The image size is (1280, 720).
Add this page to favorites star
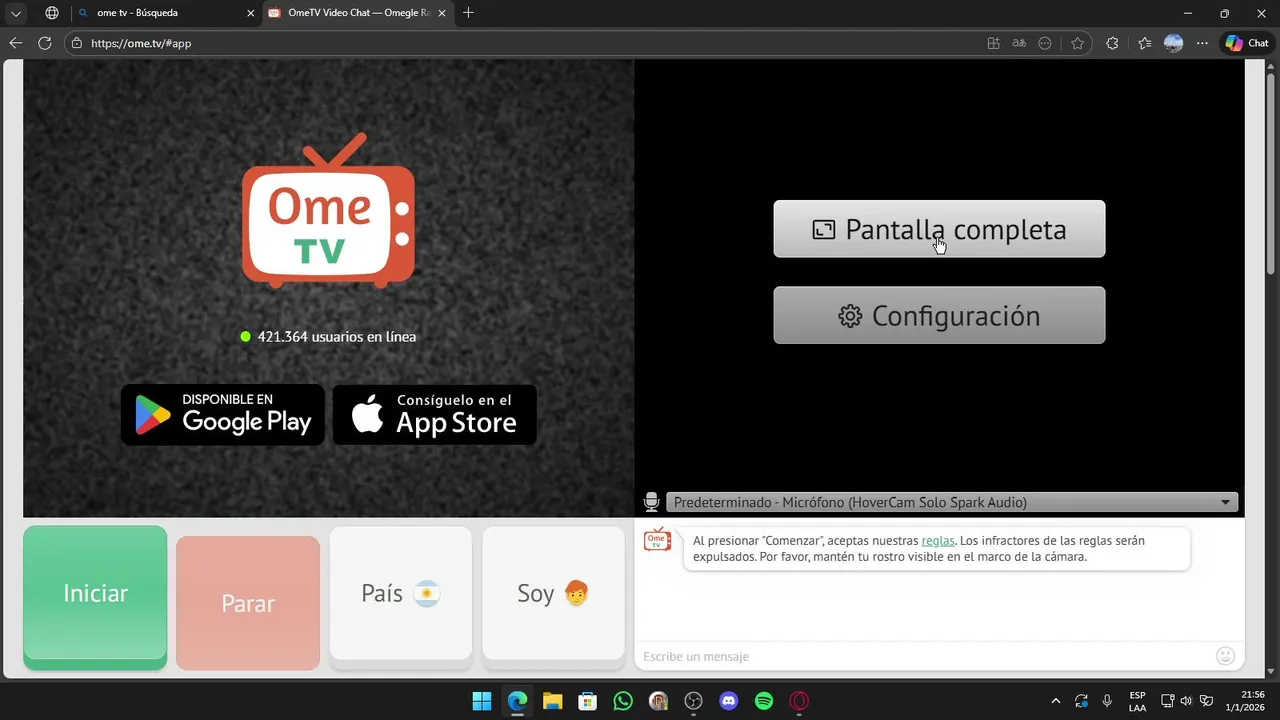pyautogui.click(x=1077, y=43)
